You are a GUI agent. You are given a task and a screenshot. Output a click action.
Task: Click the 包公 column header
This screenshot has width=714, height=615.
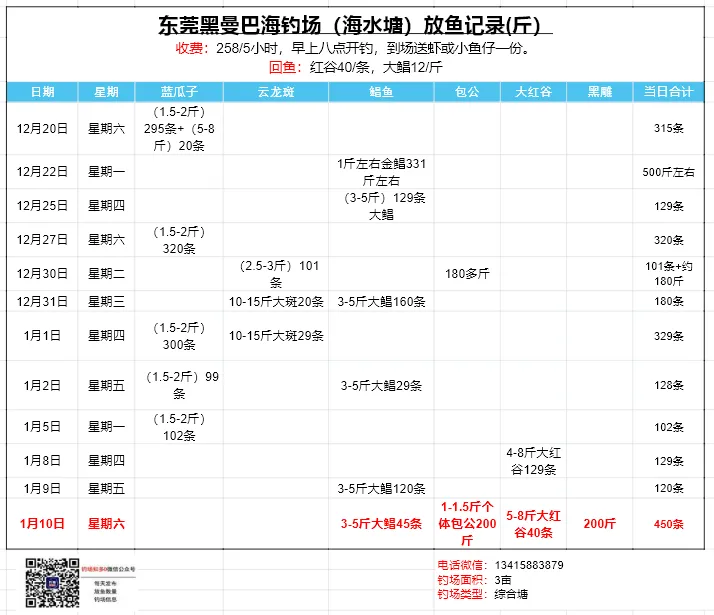pyautogui.click(x=467, y=92)
